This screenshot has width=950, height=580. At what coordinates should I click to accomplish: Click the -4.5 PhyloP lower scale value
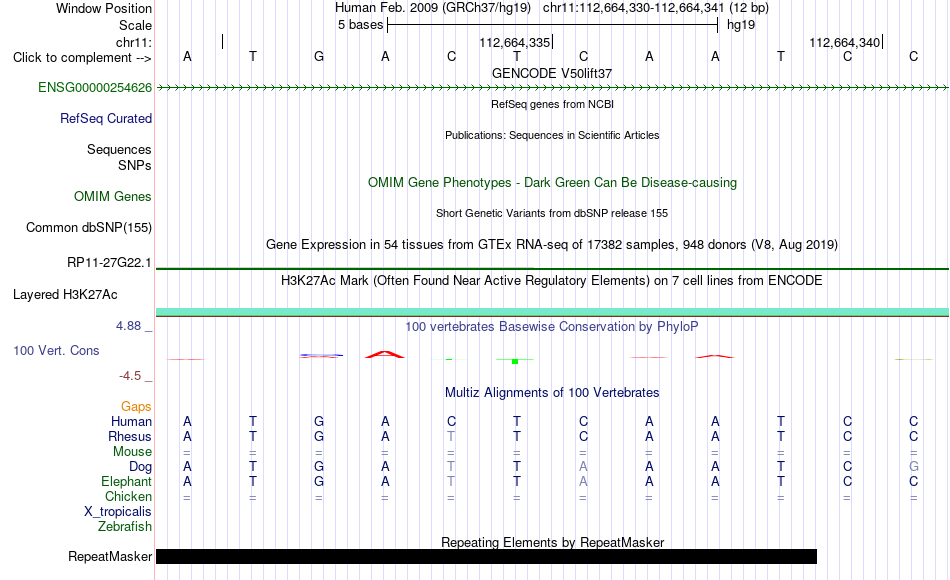point(130,376)
